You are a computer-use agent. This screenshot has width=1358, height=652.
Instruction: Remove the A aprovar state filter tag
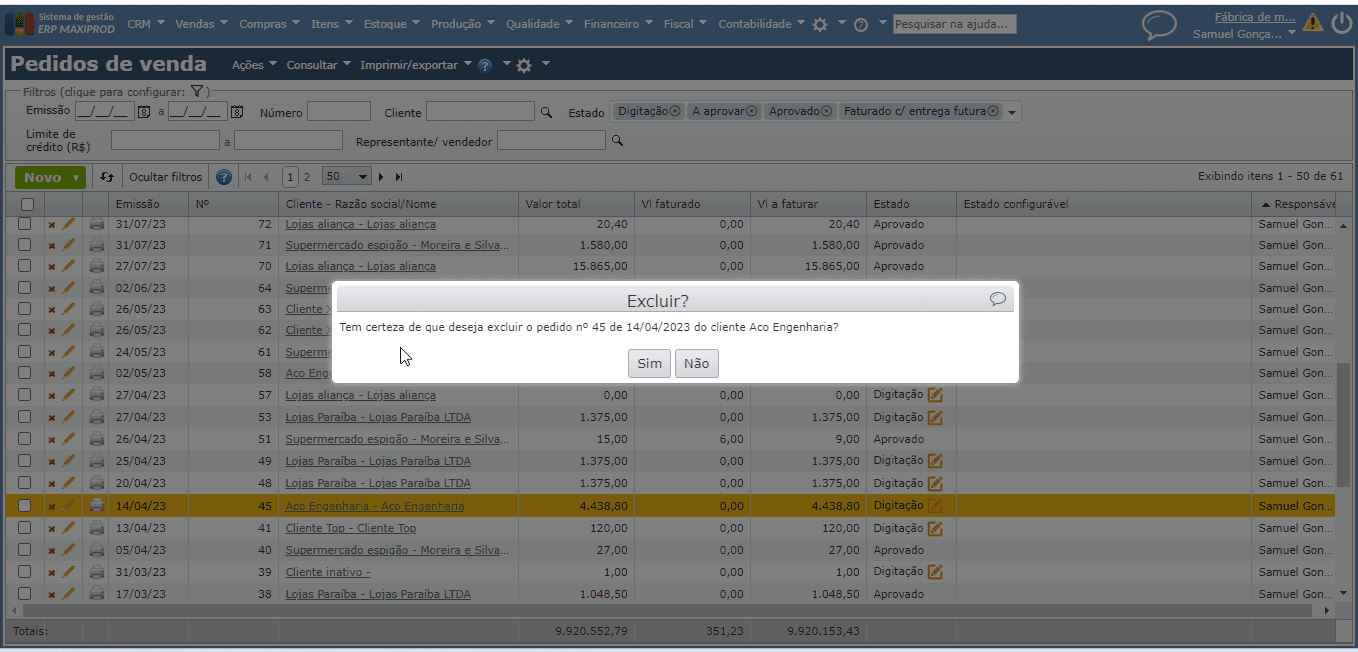click(x=752, y=111)
